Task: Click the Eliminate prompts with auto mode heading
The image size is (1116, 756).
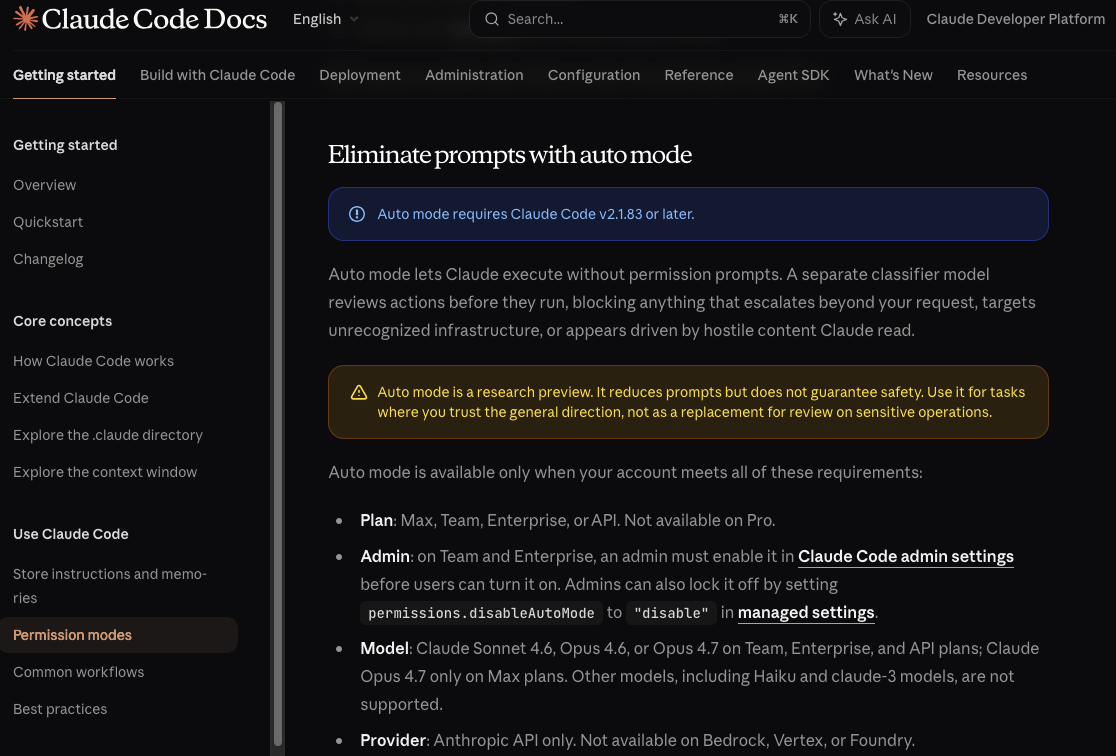Action: [x=510, y=154]
